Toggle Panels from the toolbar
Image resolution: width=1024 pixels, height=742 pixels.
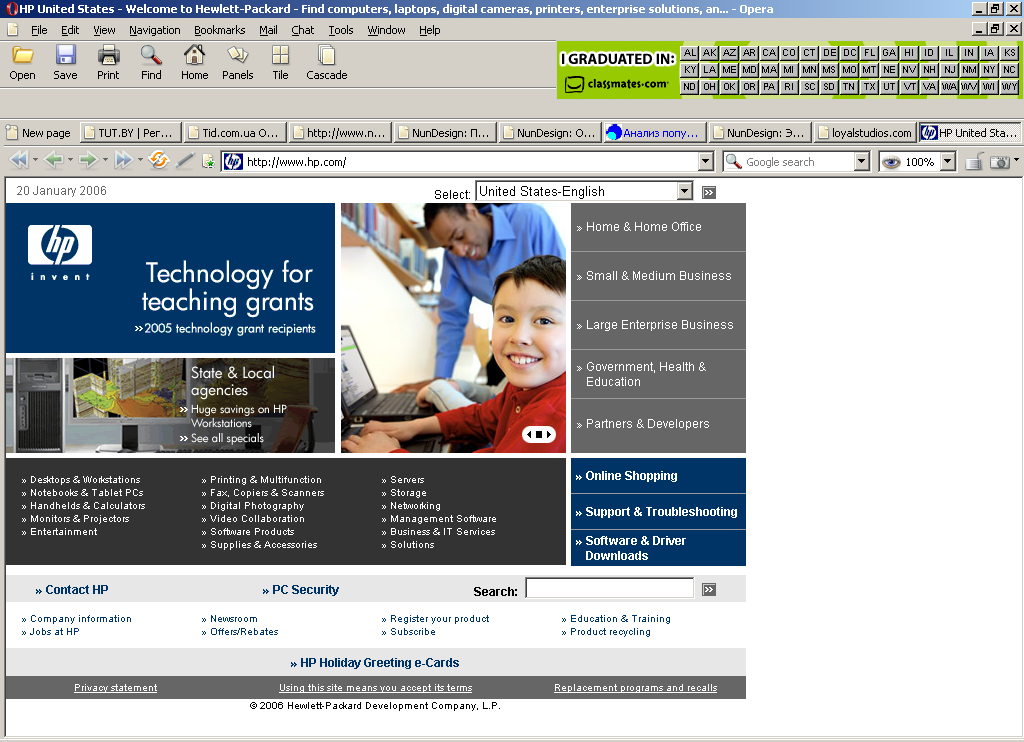[x=237, y=55]
